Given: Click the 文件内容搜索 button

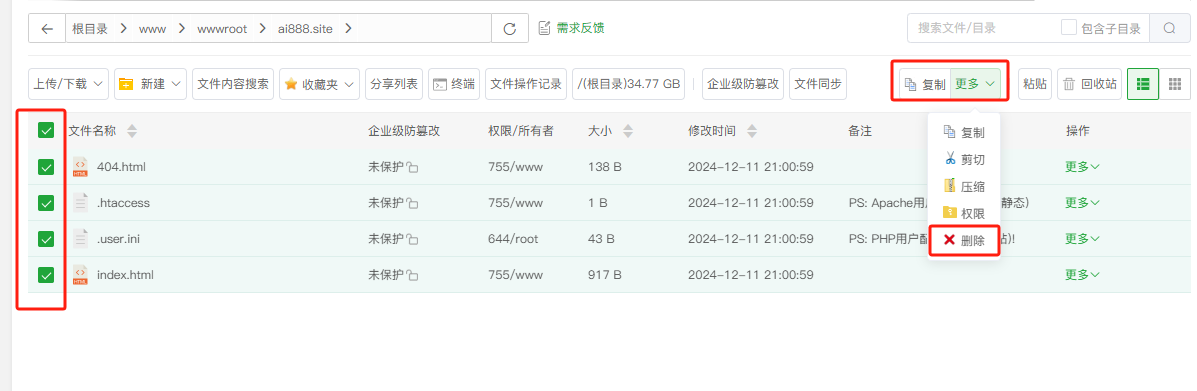Looking at the screenshot, I should pos(233,84).
